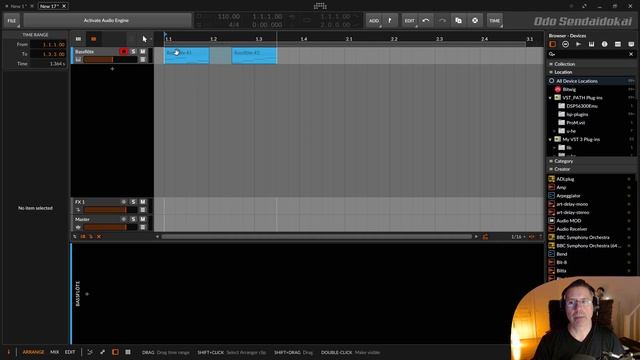Expand the Collection section
Viewport: 640px width, 360px height.
point(591,64)
